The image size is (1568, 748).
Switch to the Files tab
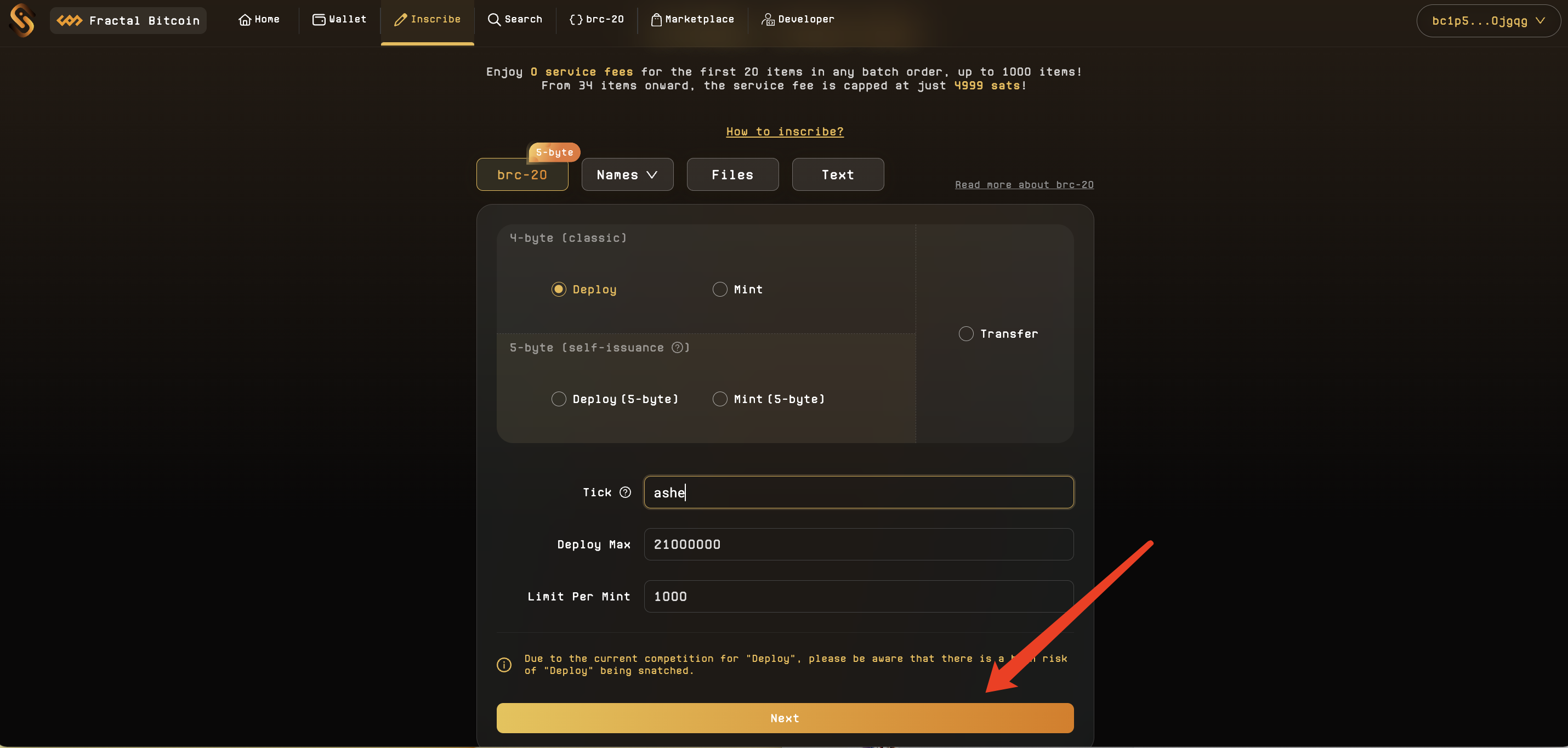[732, 174]
